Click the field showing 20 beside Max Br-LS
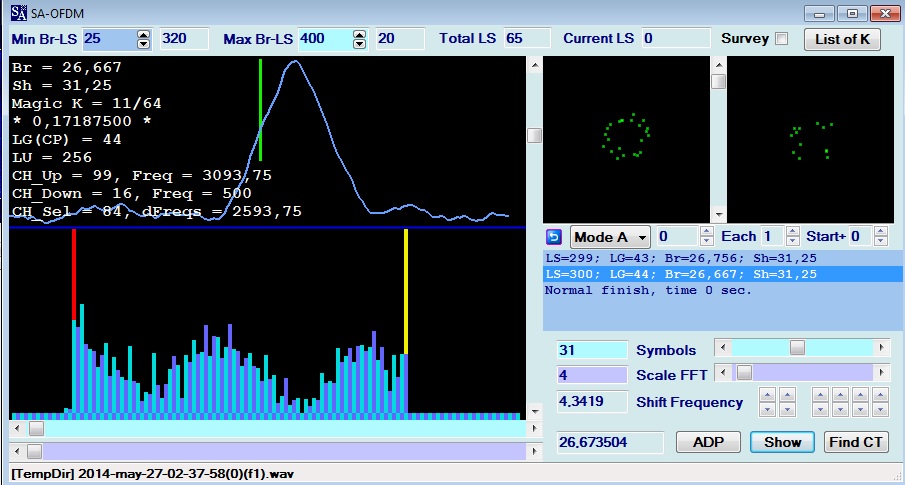Viewport: 905px width, 485px height. tap(400, 39)
